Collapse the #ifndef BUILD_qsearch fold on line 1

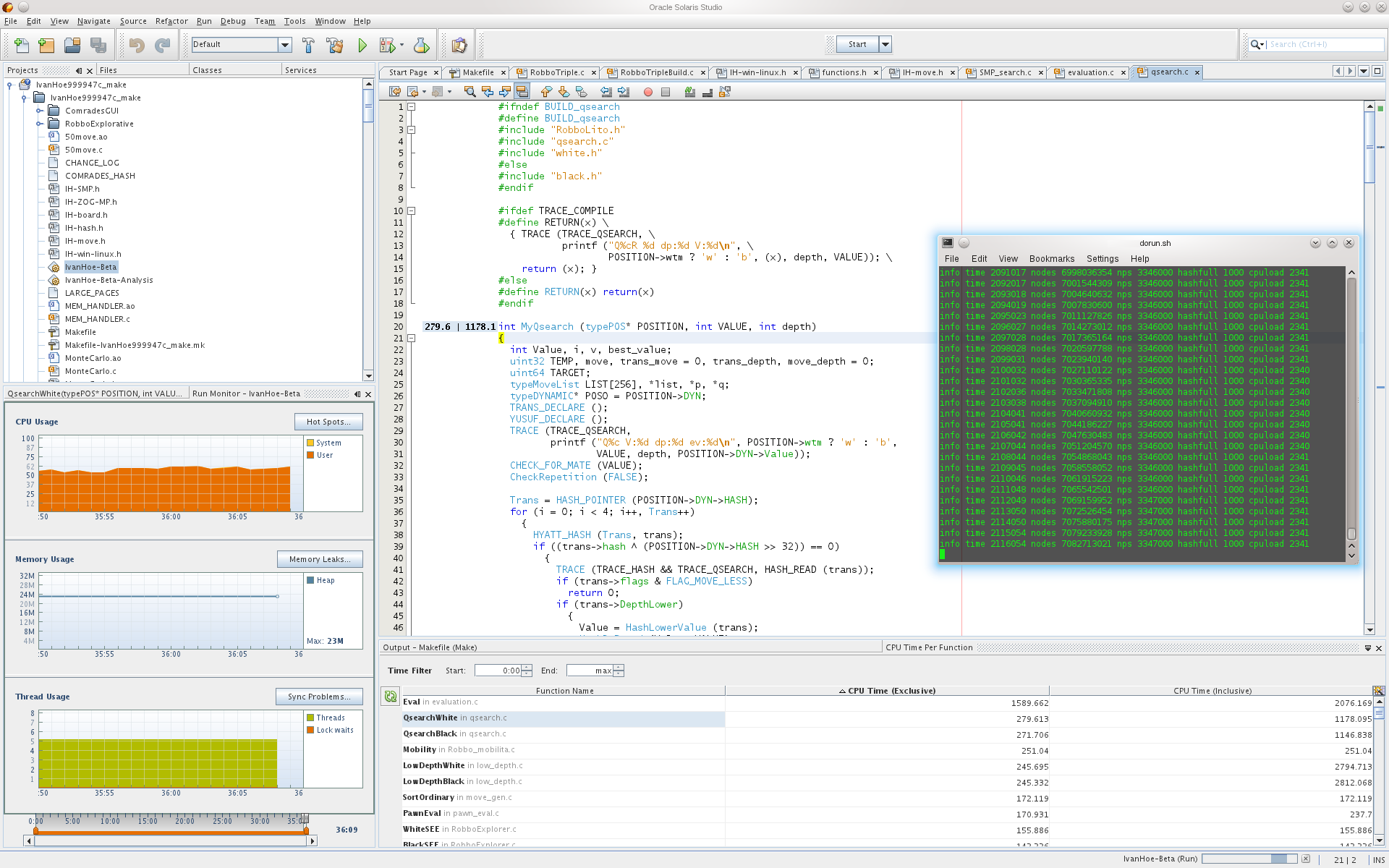tap(412, 106)
